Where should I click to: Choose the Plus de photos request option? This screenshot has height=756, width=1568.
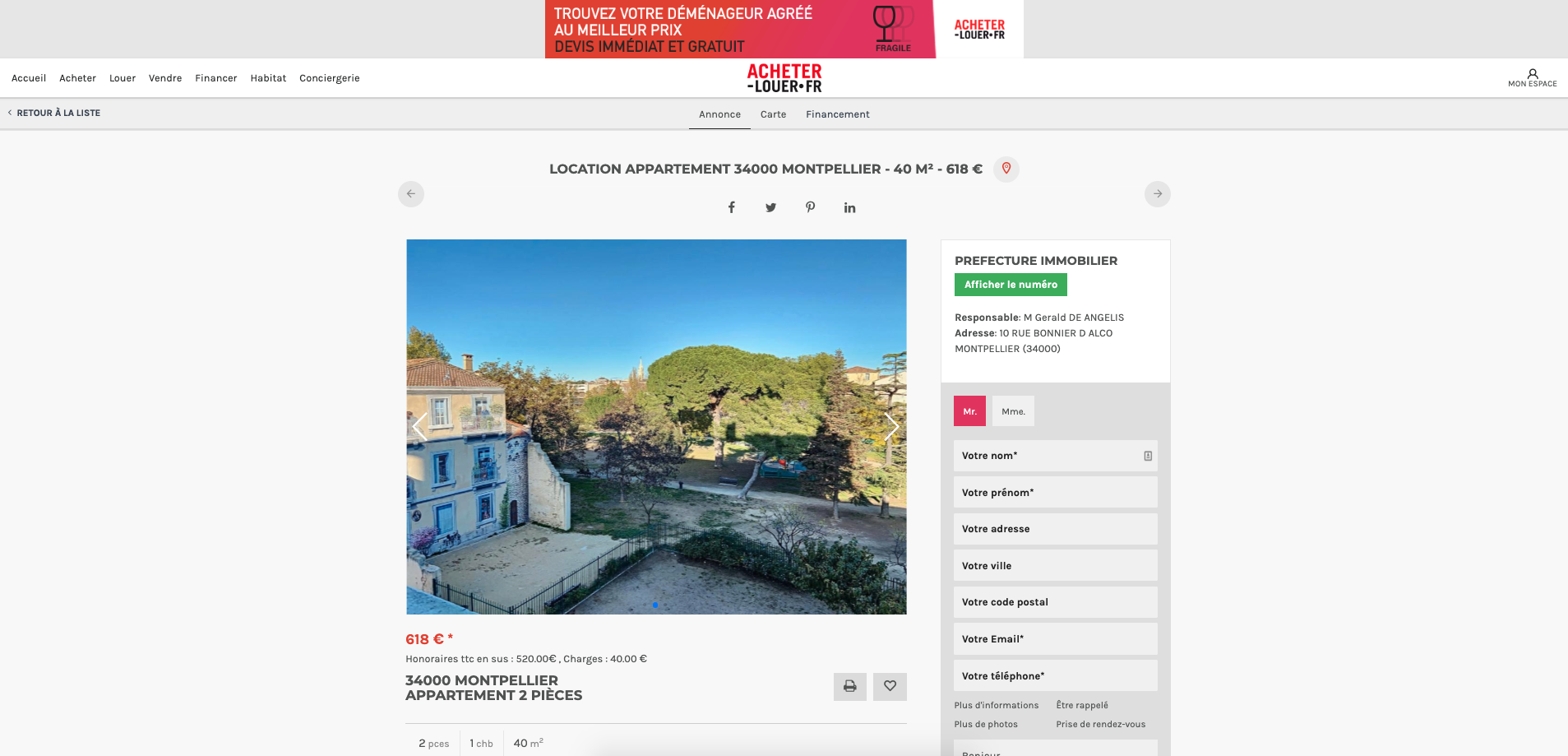coord(986,724)
